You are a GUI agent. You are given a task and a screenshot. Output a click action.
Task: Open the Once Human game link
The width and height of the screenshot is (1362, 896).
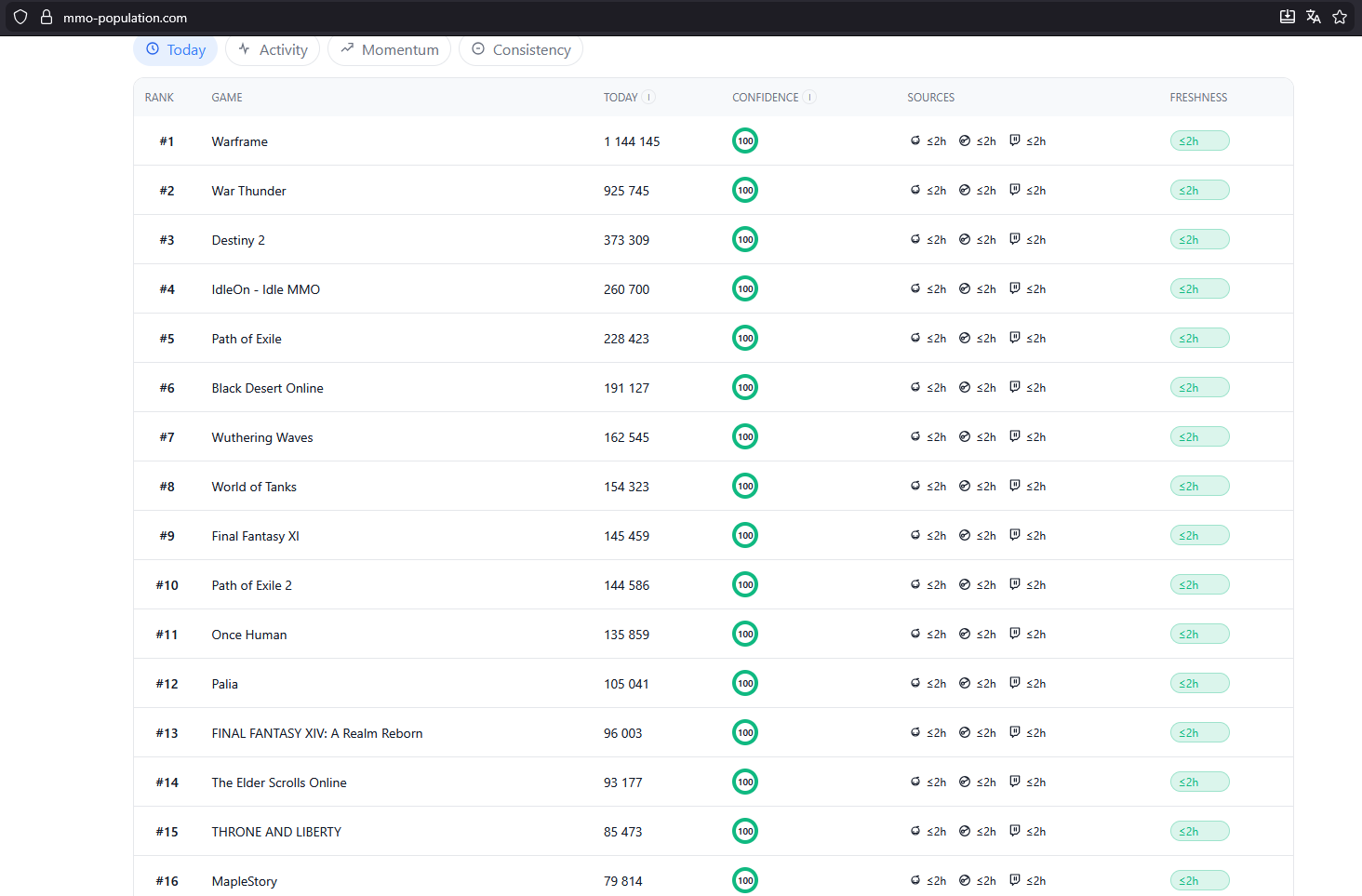coord(249,635)
